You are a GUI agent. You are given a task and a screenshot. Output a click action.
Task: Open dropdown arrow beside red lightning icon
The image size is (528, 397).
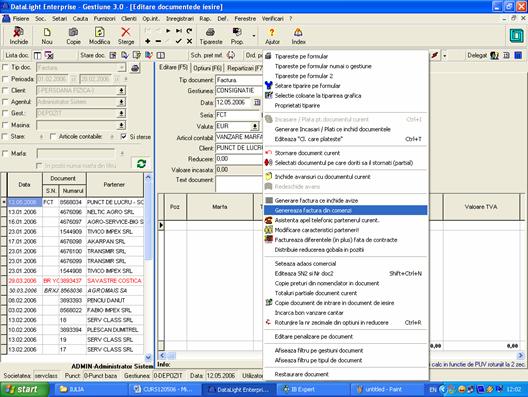[x=444, y=56]
